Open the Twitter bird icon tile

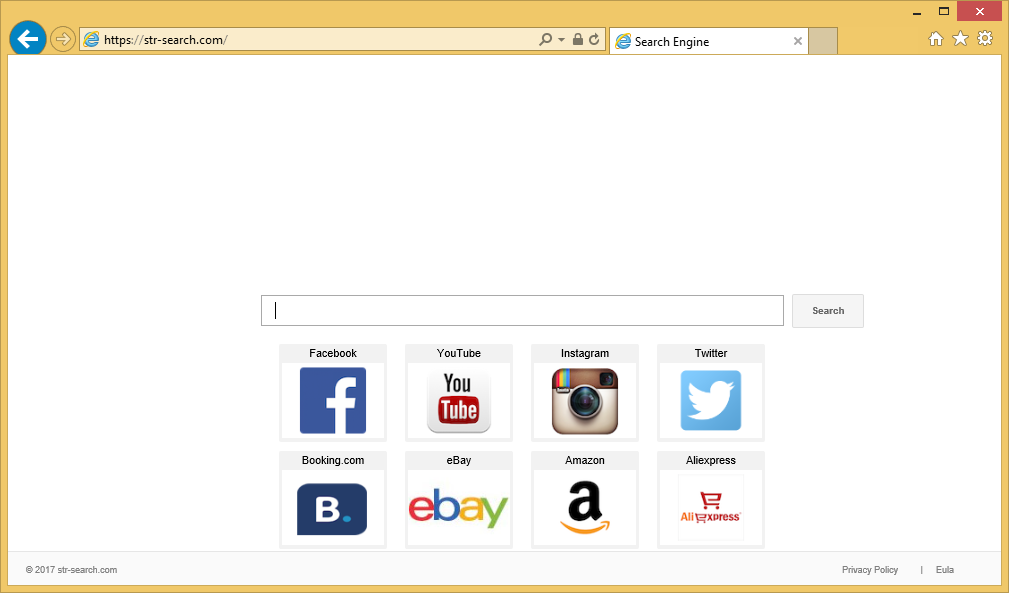711,400
